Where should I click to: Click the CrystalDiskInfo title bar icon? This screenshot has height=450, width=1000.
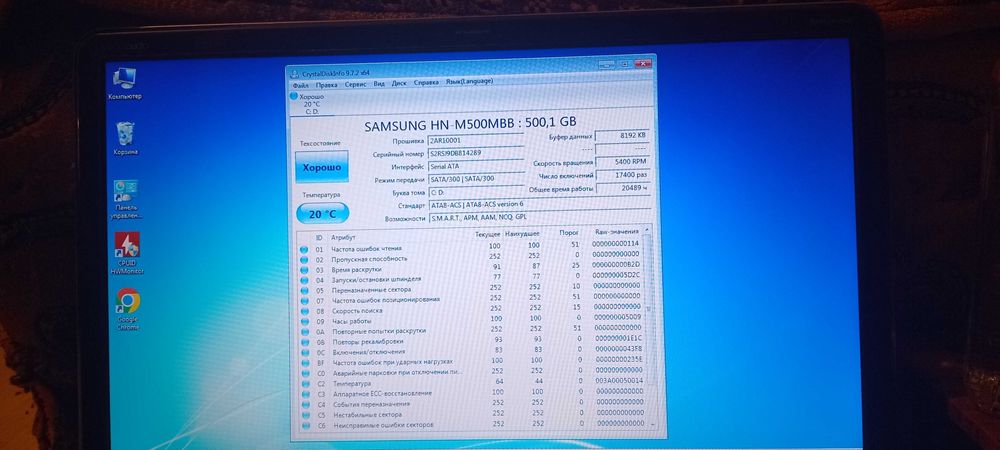(x=295, y=75)
